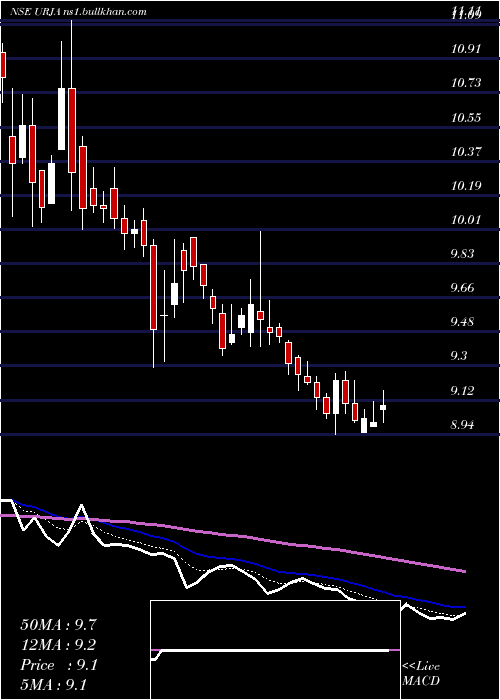Select the 10.91 price axis label
This screenshot has height=700, width=500.
coord(466,49)
